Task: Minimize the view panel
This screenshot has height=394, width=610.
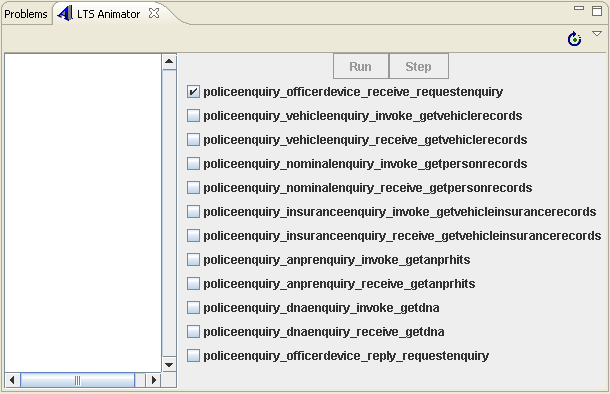Action: pyautogui.click(x=579, y=8)
